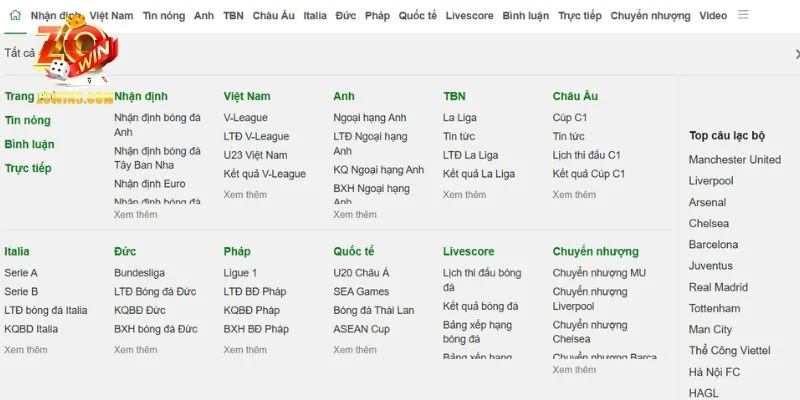Open the Serie A link
800x400 pixels.
[x=21, y=273]
